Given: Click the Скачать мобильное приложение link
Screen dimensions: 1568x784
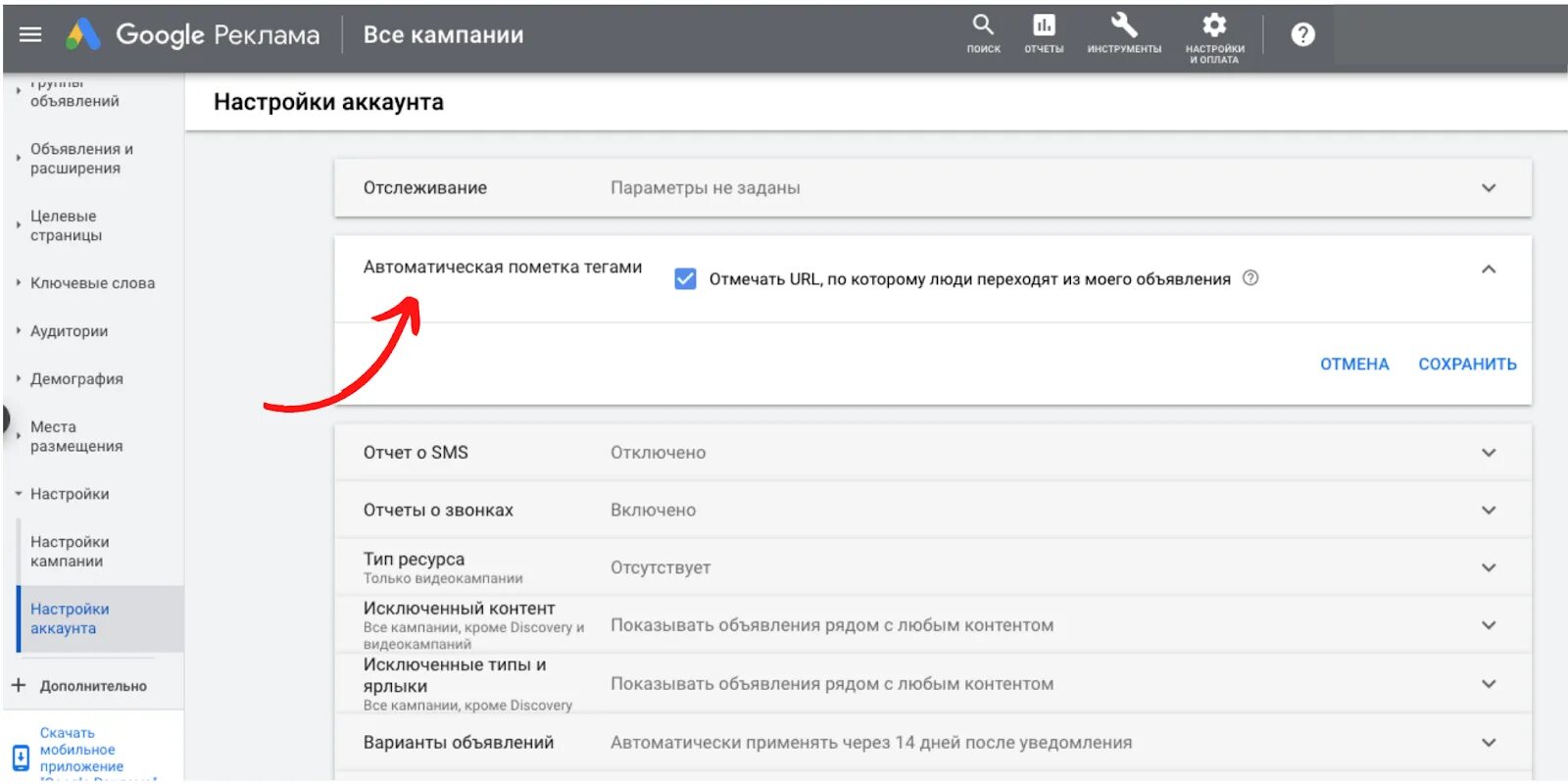Looking at the screenshot, I should tap(81, 750).
